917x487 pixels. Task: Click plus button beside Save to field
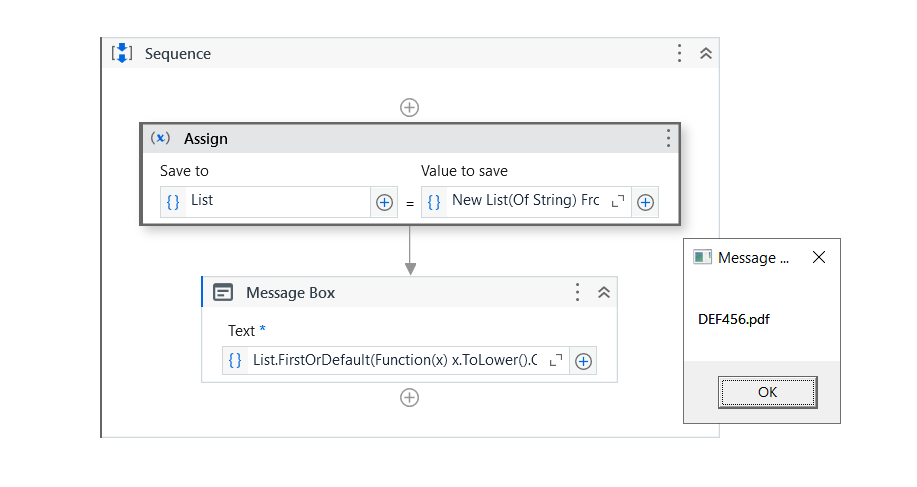click(x=384, y=202)
